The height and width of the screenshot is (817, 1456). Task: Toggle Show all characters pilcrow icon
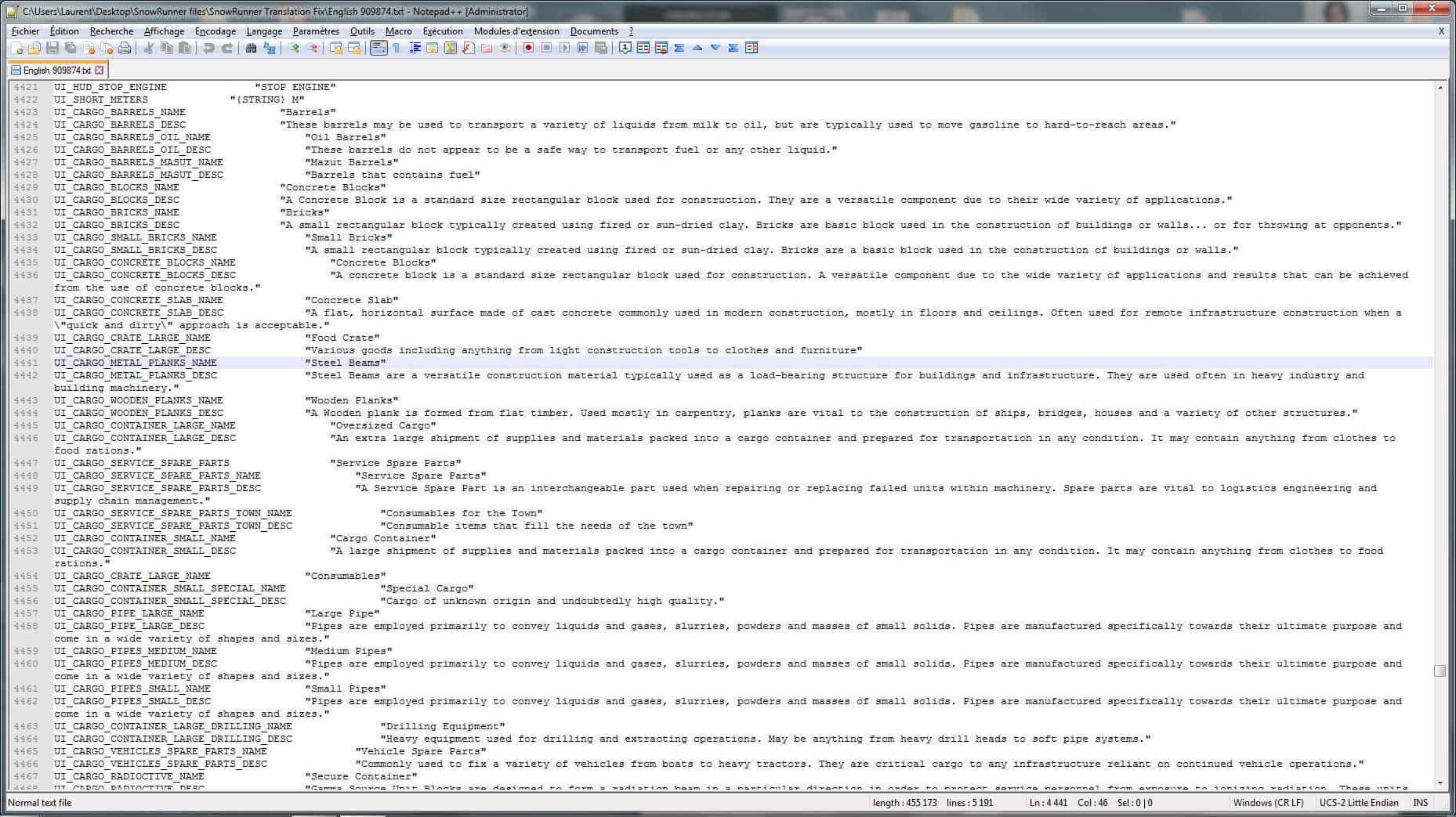coord(397,49)
